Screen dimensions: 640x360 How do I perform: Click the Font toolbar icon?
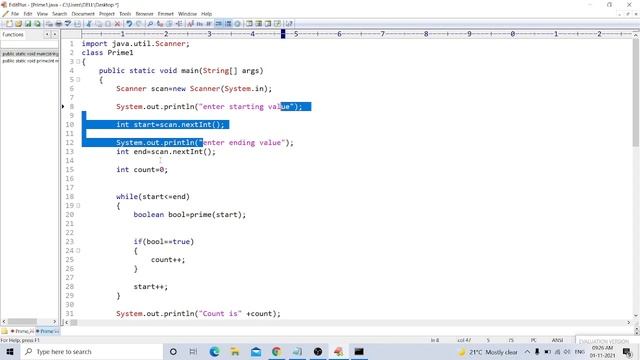tap(190, 24)
